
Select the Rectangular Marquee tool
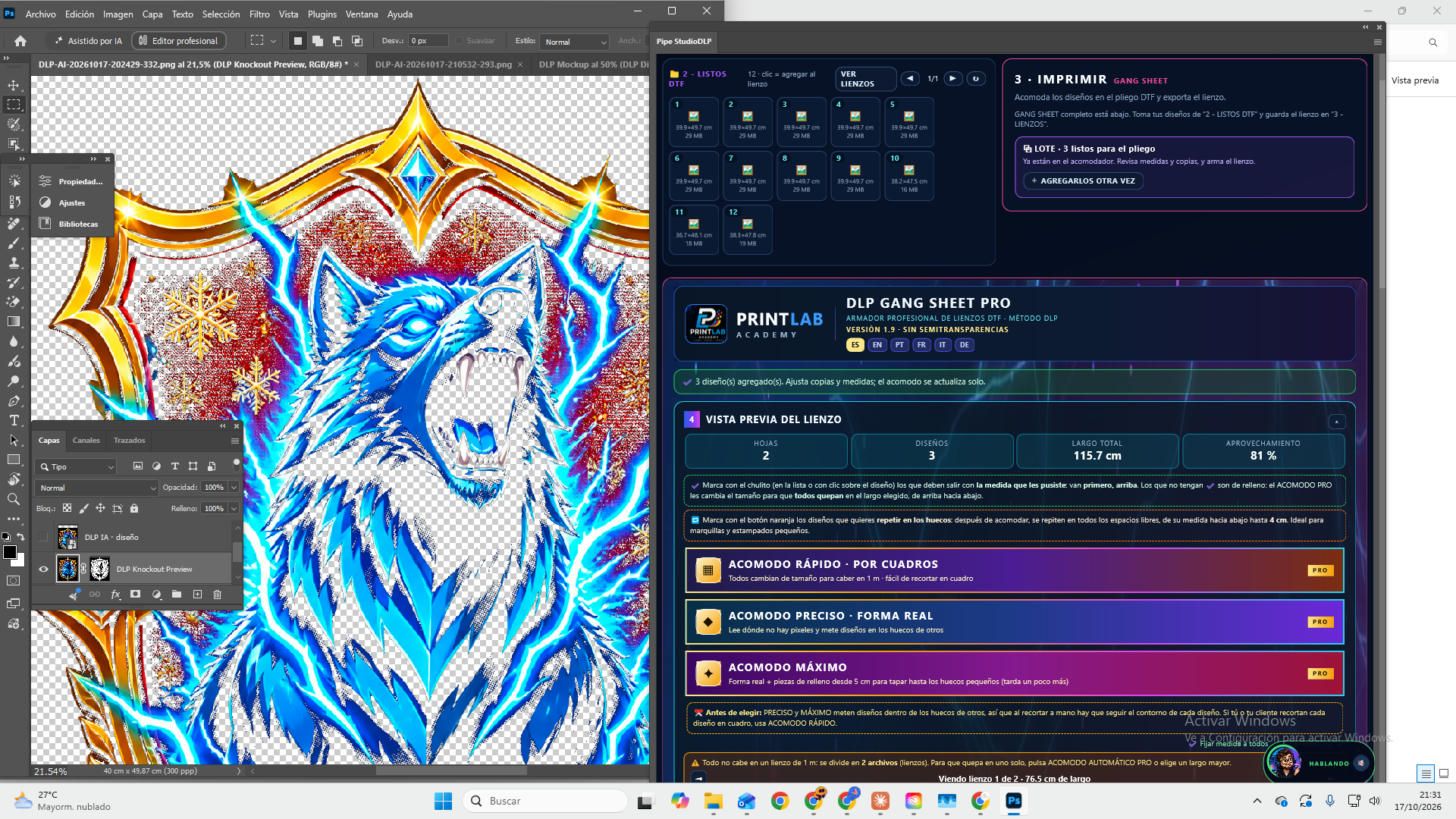click(x=14, y=104)
